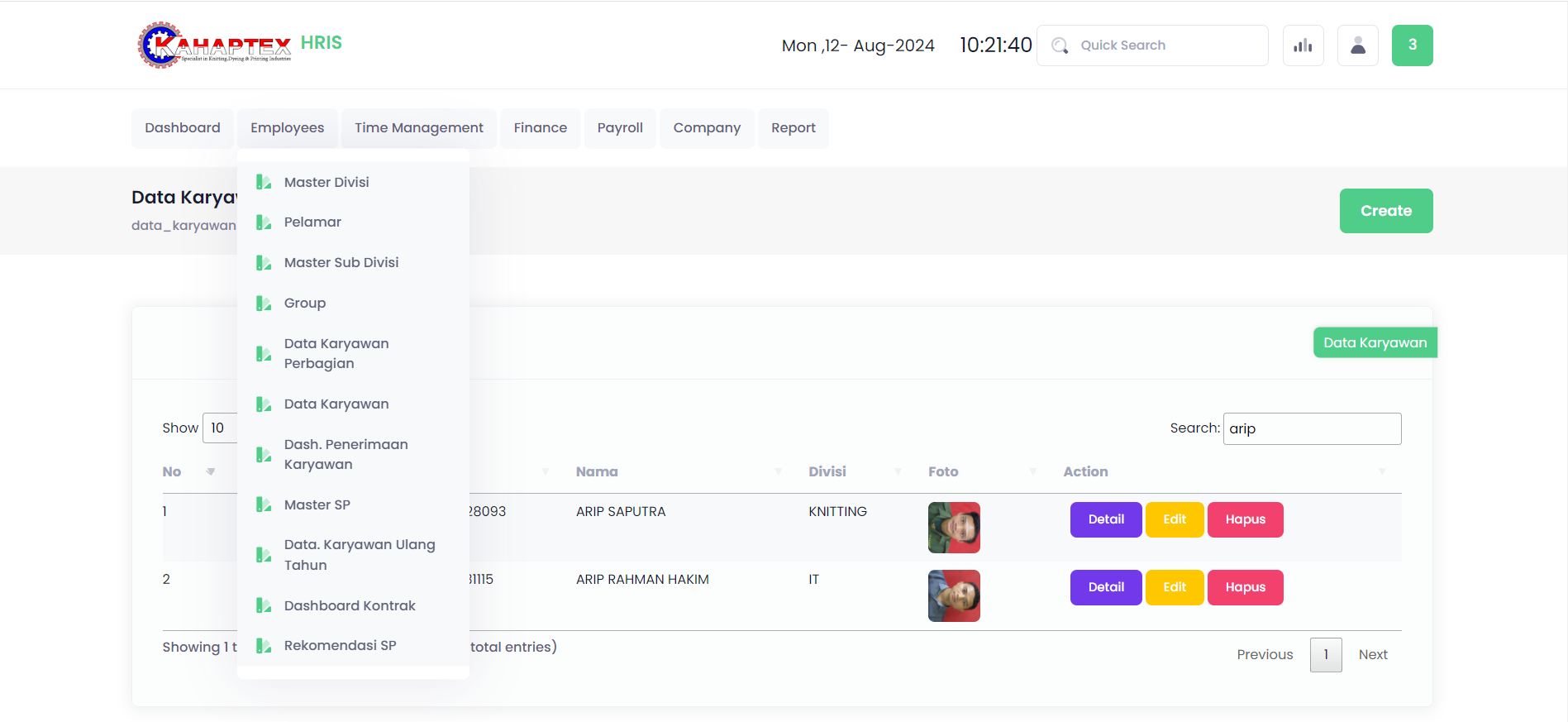Edit the ARIP RAHMAN HAKIM record
This screenshot has height=722, width=1568.
tap(1174, 587)
